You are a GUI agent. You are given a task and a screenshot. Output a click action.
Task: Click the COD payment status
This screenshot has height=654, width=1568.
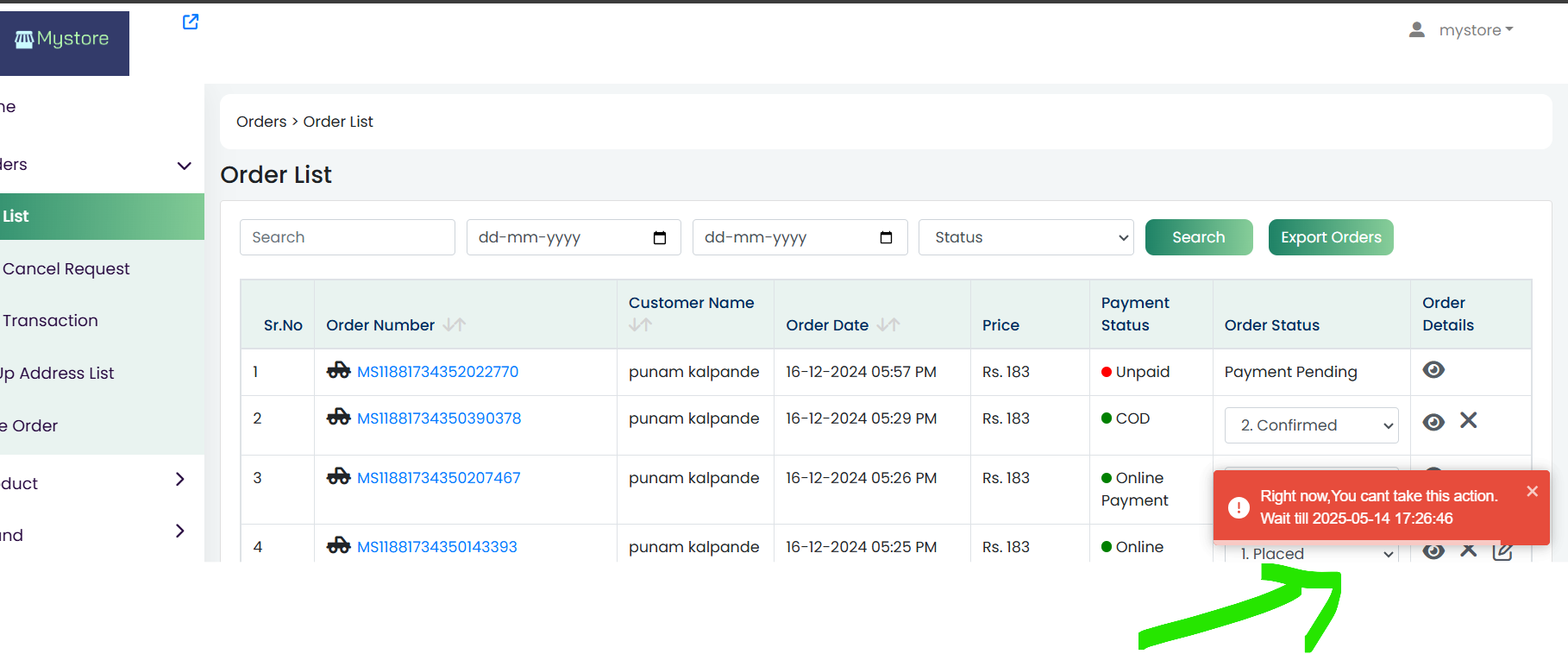pyautogui.click(x=1126, y=418)
